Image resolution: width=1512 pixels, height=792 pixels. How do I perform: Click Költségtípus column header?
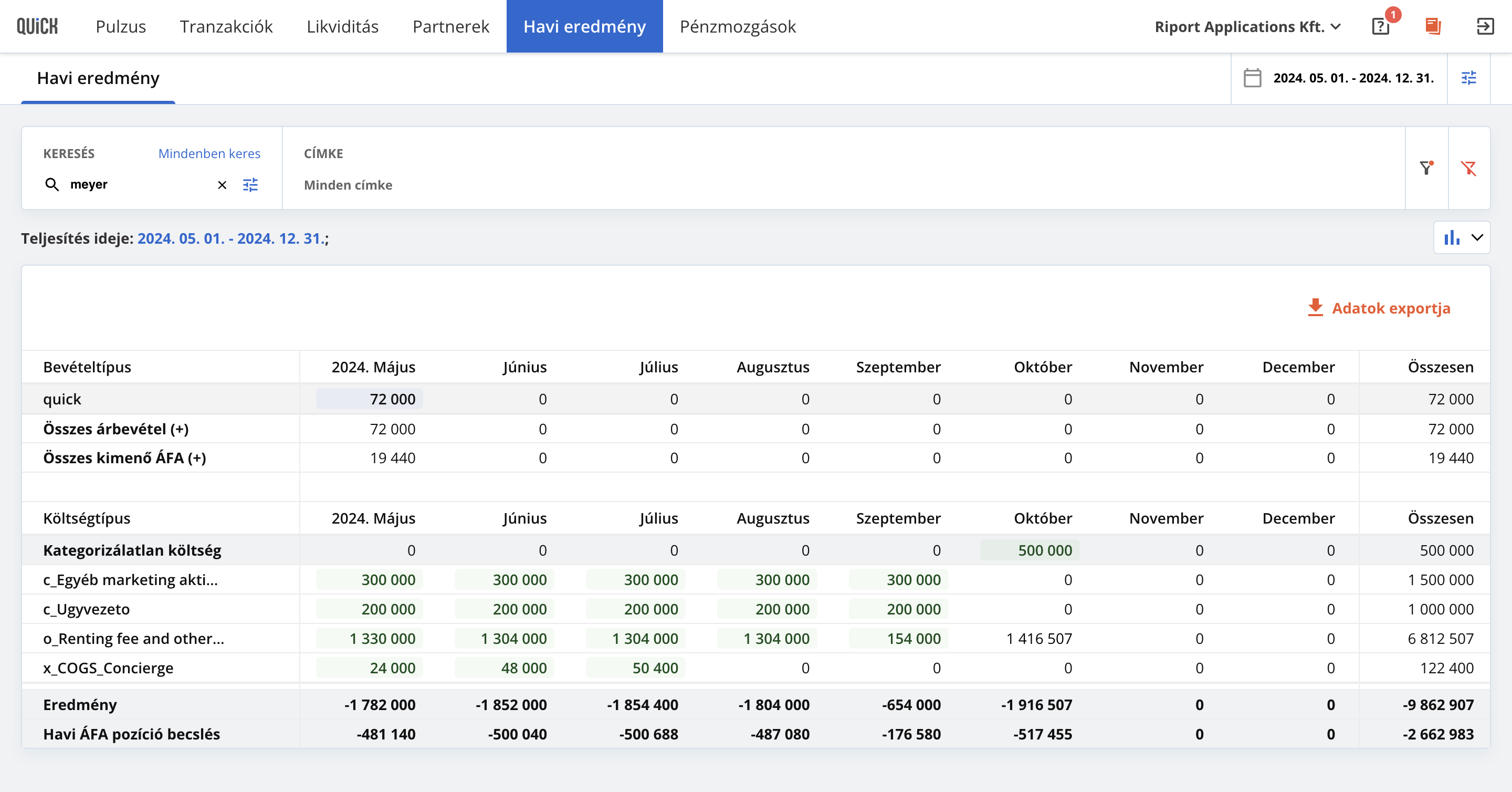[x=87, y=518]
